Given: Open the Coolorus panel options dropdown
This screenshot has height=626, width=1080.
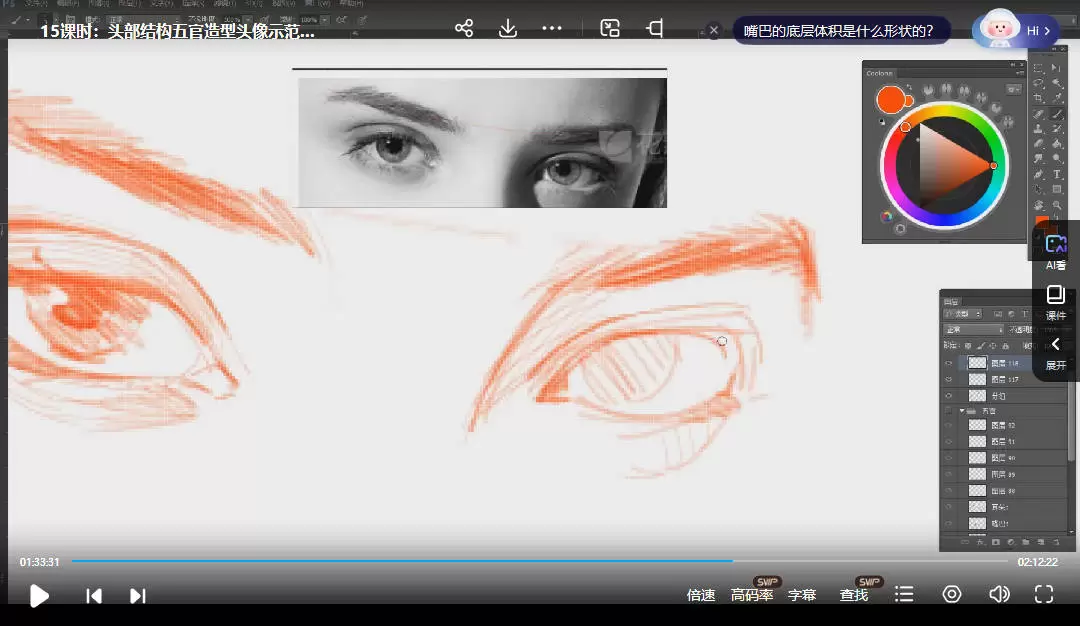Looking at the screenshot, I should tap(1019, 73).
